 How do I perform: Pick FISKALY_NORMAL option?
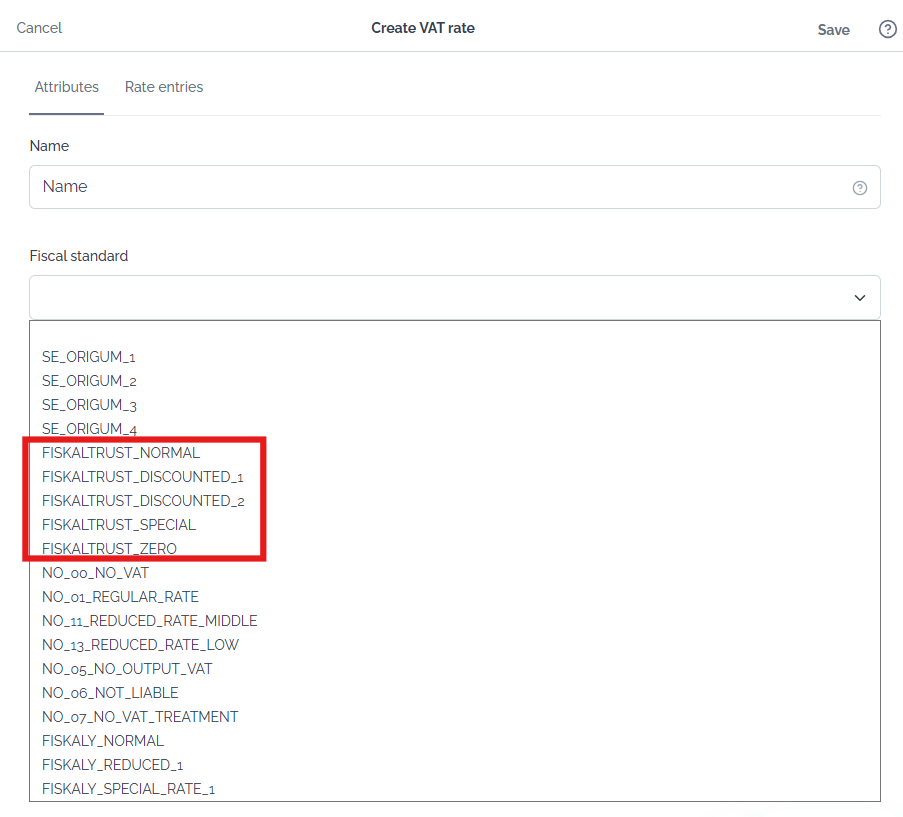click(454, 741)
